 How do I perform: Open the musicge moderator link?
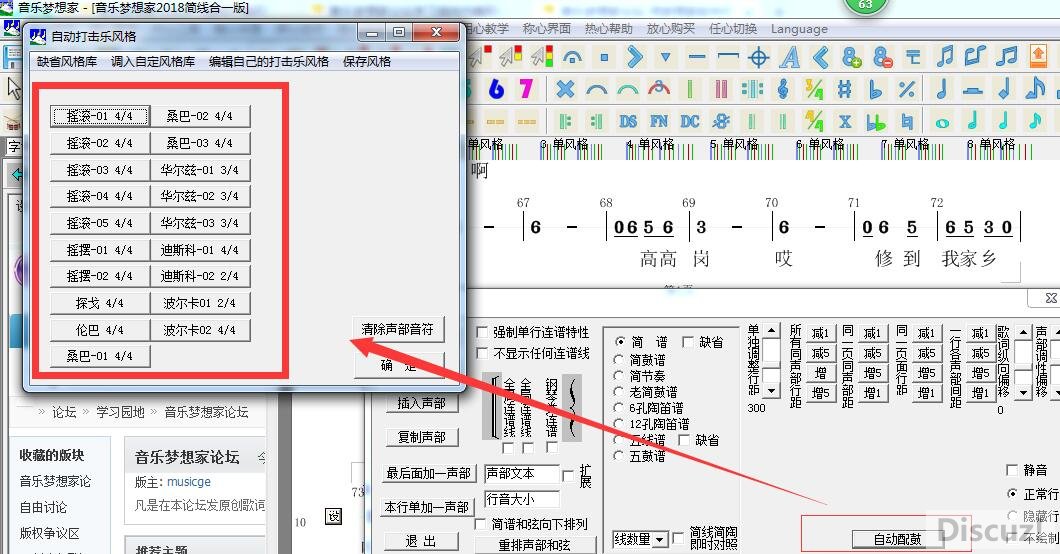[189, 482]
